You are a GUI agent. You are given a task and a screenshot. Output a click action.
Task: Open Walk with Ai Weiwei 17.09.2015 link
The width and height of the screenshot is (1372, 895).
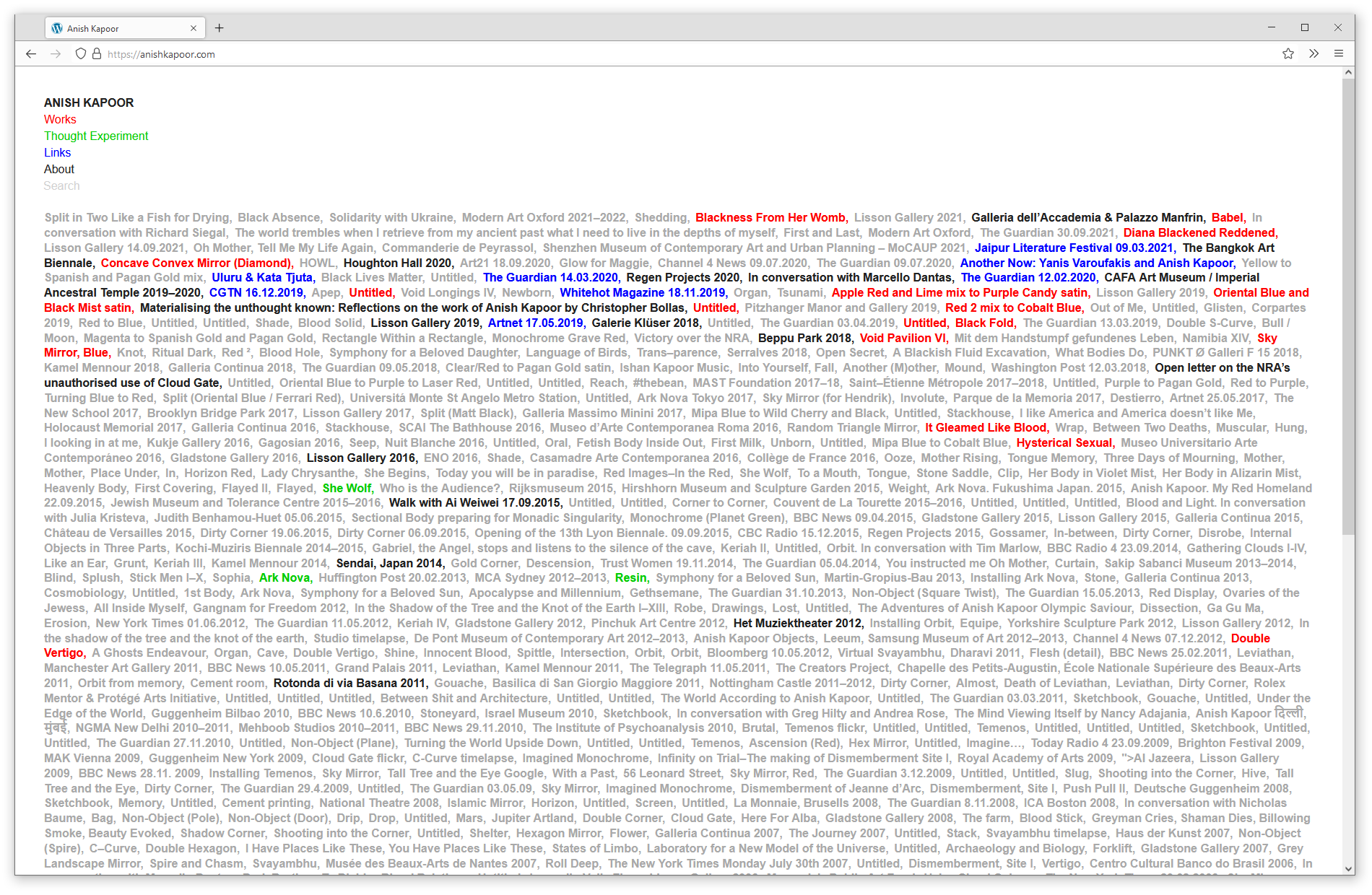475,502
